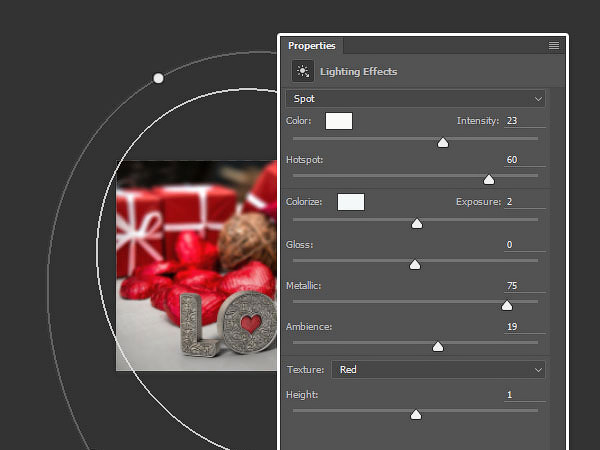
Task: Click the Ambience label
Action: (x=309, y=327)
